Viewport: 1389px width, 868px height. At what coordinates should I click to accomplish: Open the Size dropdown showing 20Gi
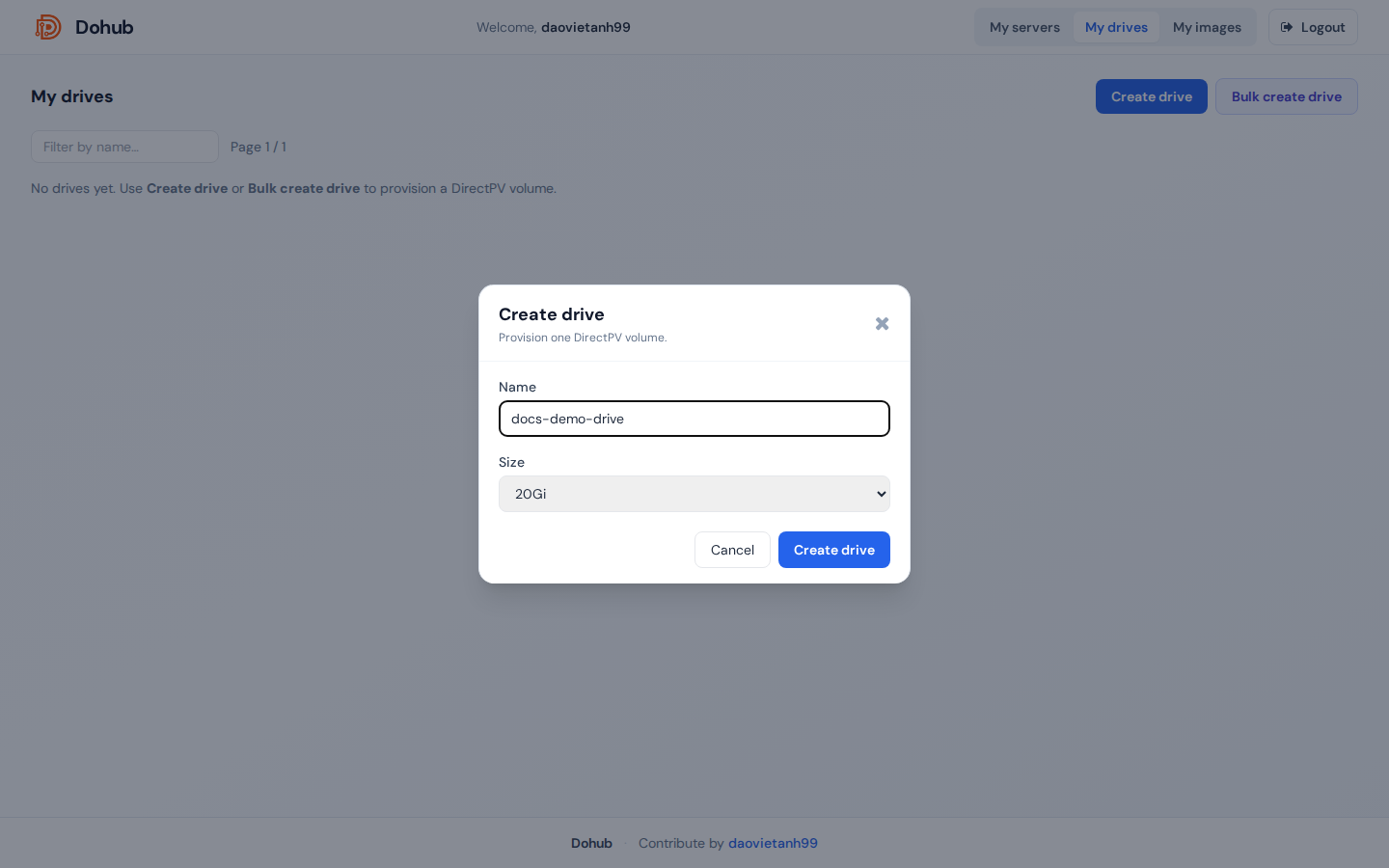694,494
